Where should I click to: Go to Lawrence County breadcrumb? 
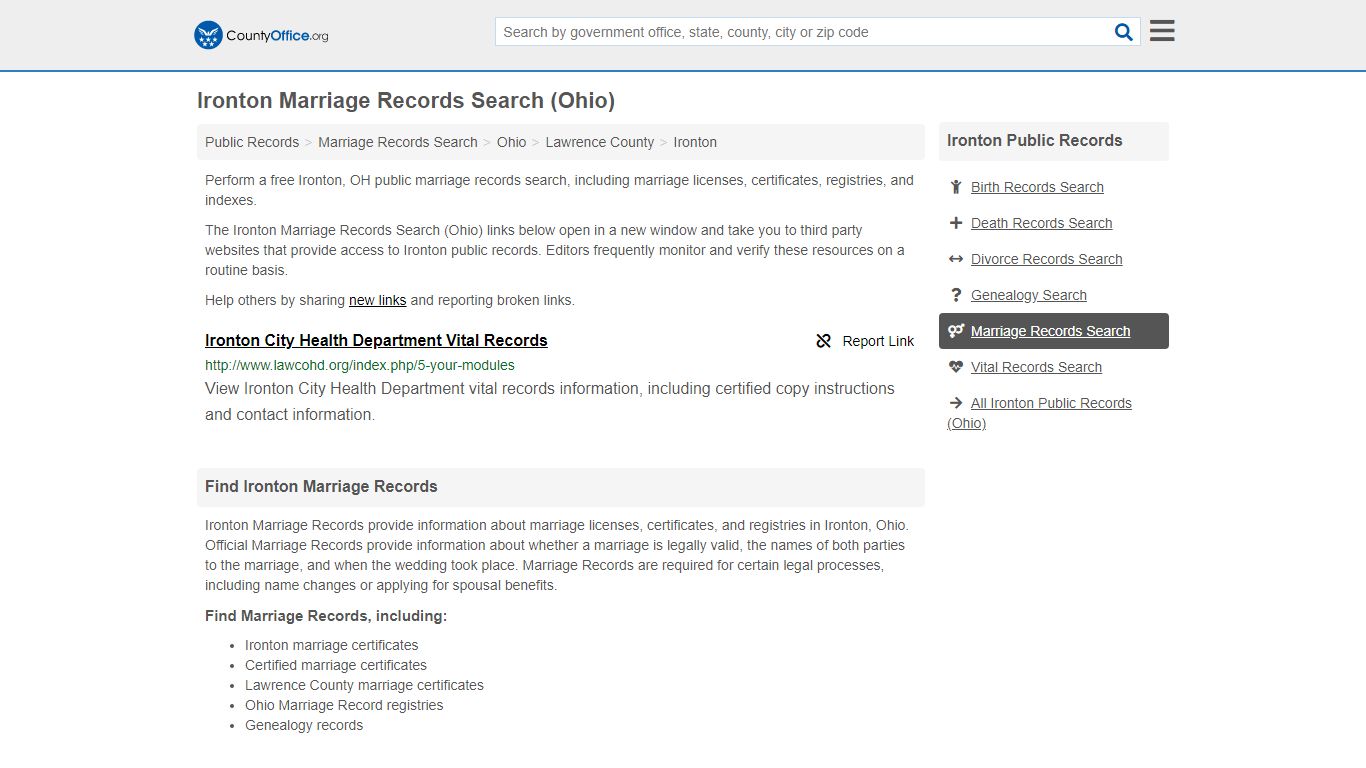[600, 142]
